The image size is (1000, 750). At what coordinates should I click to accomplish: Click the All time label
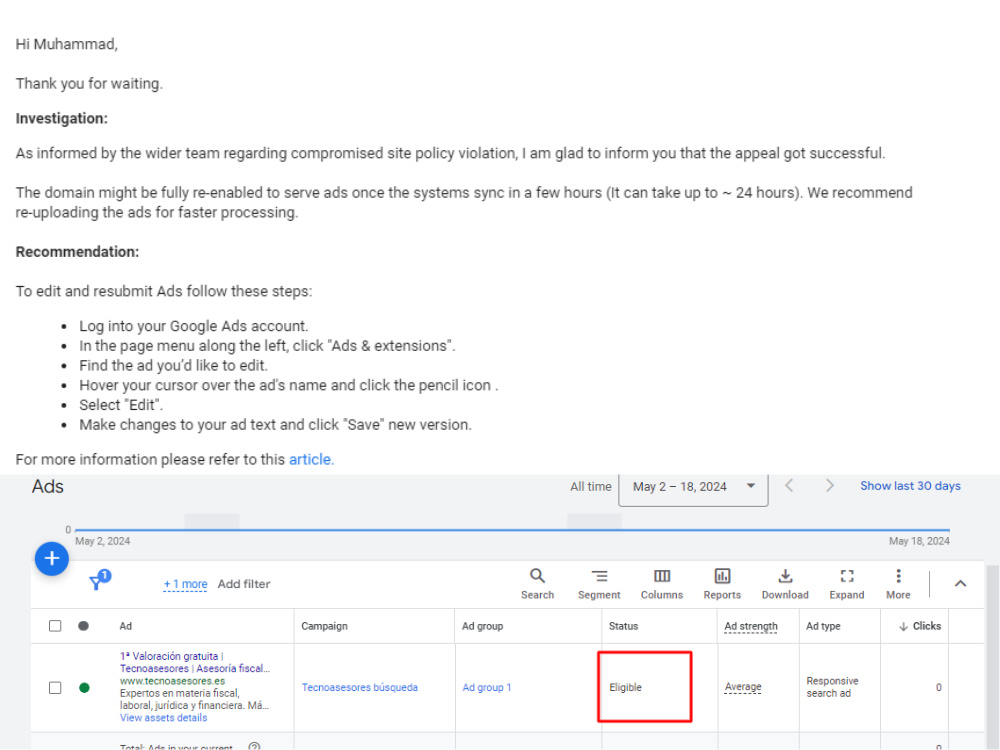point(591,487)
